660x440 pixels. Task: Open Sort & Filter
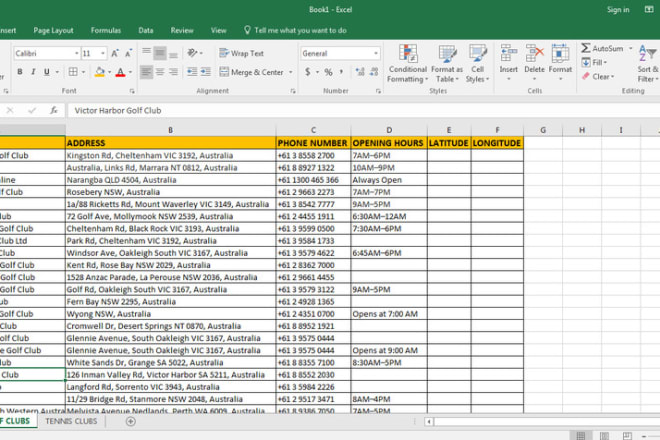click(x=648, y=64)
